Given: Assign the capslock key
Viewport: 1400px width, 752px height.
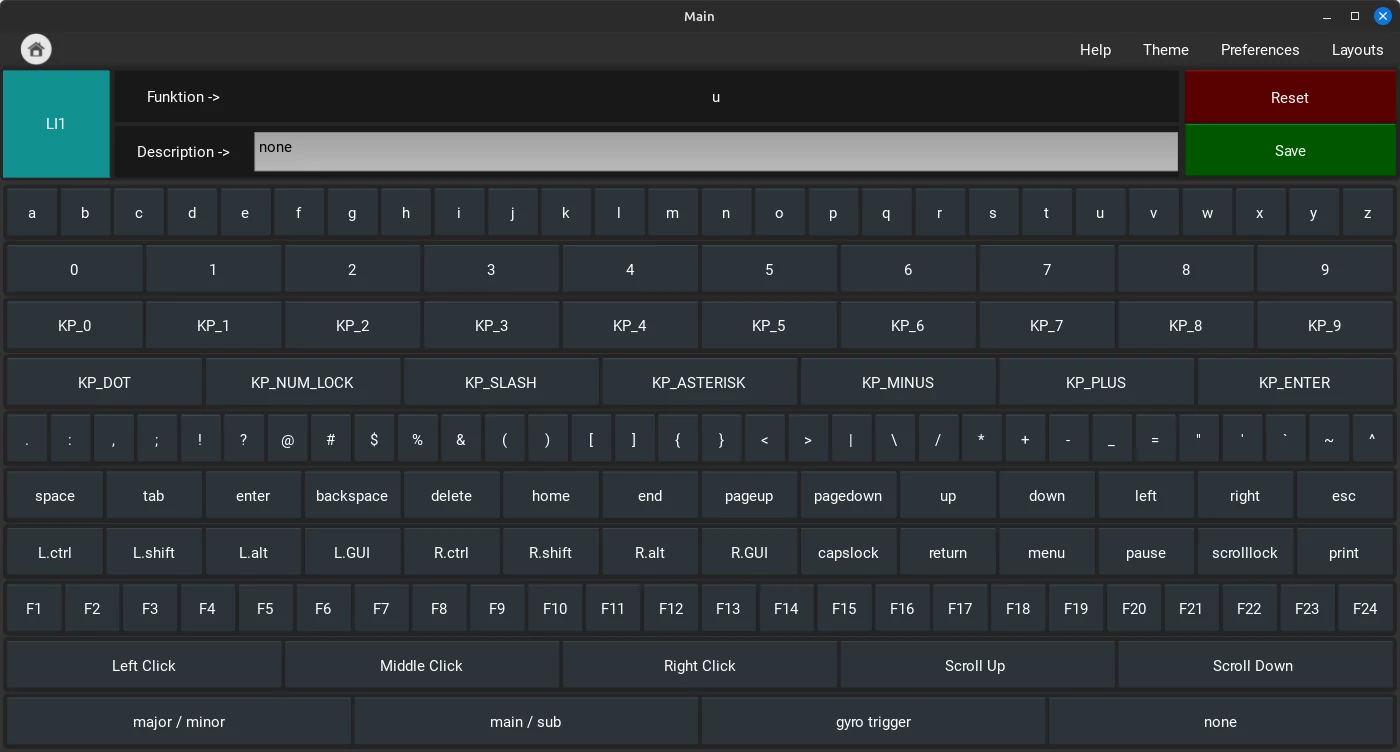Looking at the screenshot, I should coord(848,551).
